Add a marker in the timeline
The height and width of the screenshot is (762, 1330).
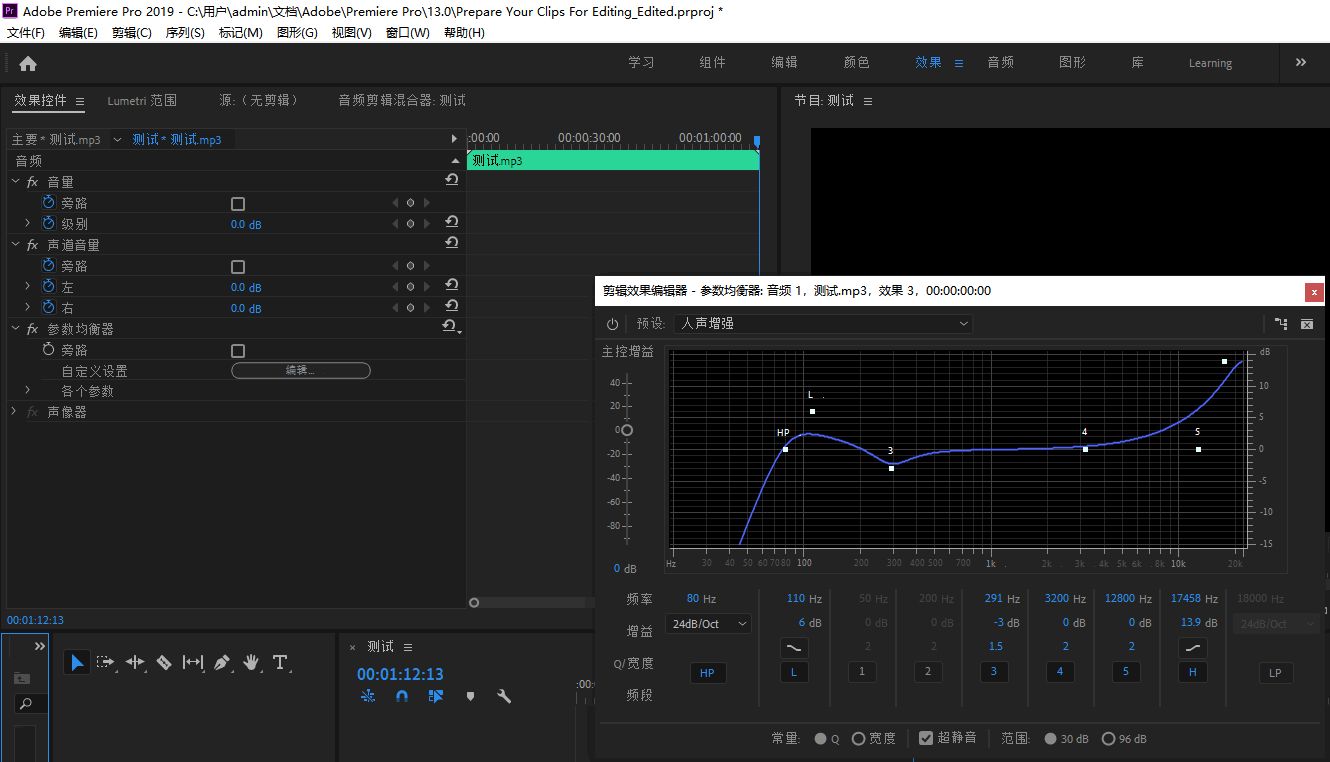pyautogui.click(x=470, y=697)
